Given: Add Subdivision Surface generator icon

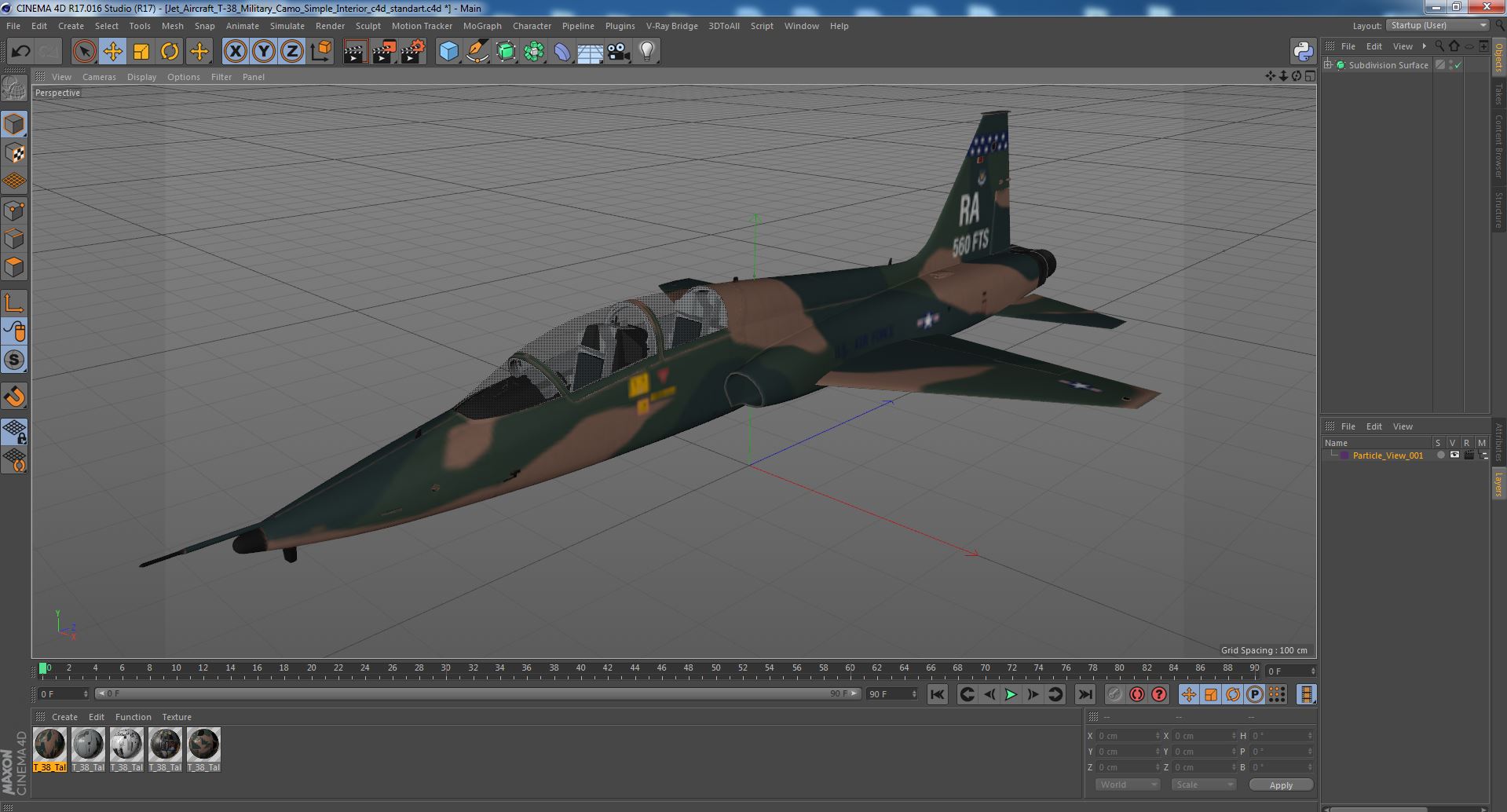Looking at the screenshot, I should (506, 52).
